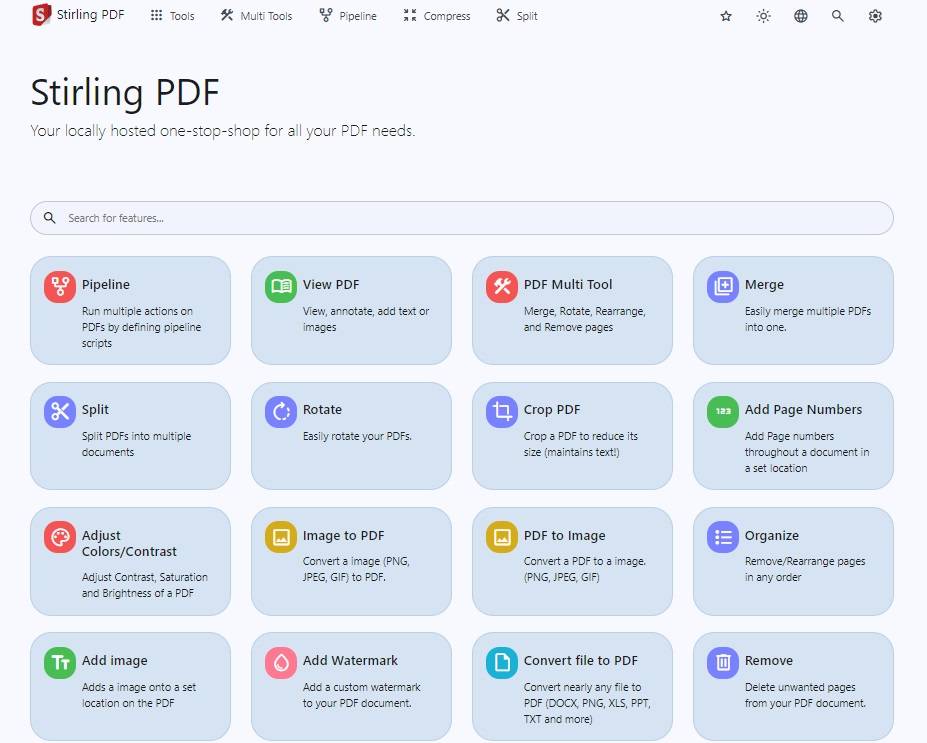This screenshot has width=927, height=743.
Task: Click the Stirling PDF logo icon
Action: pos(41,15)
